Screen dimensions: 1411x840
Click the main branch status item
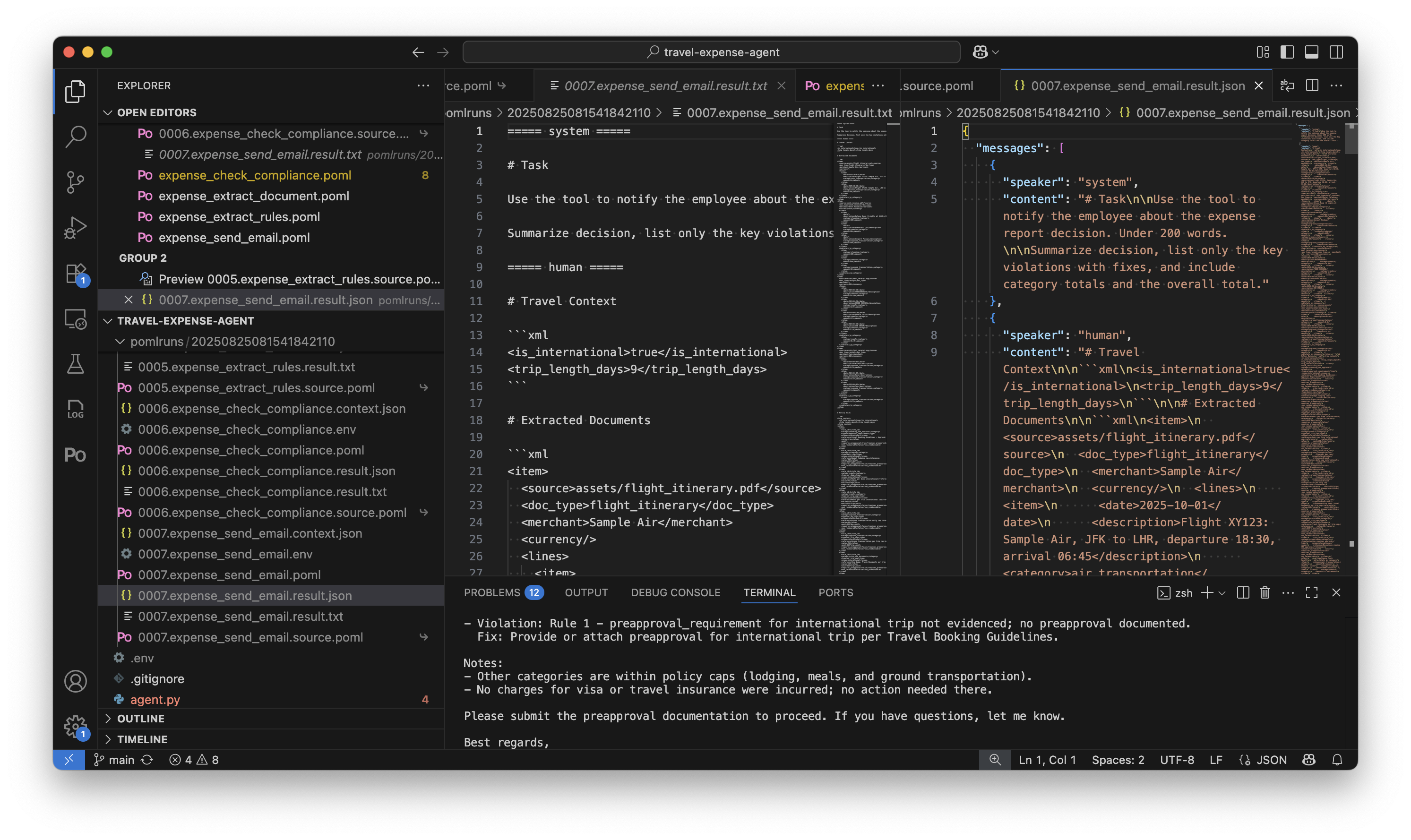click(x=114, y=760)
